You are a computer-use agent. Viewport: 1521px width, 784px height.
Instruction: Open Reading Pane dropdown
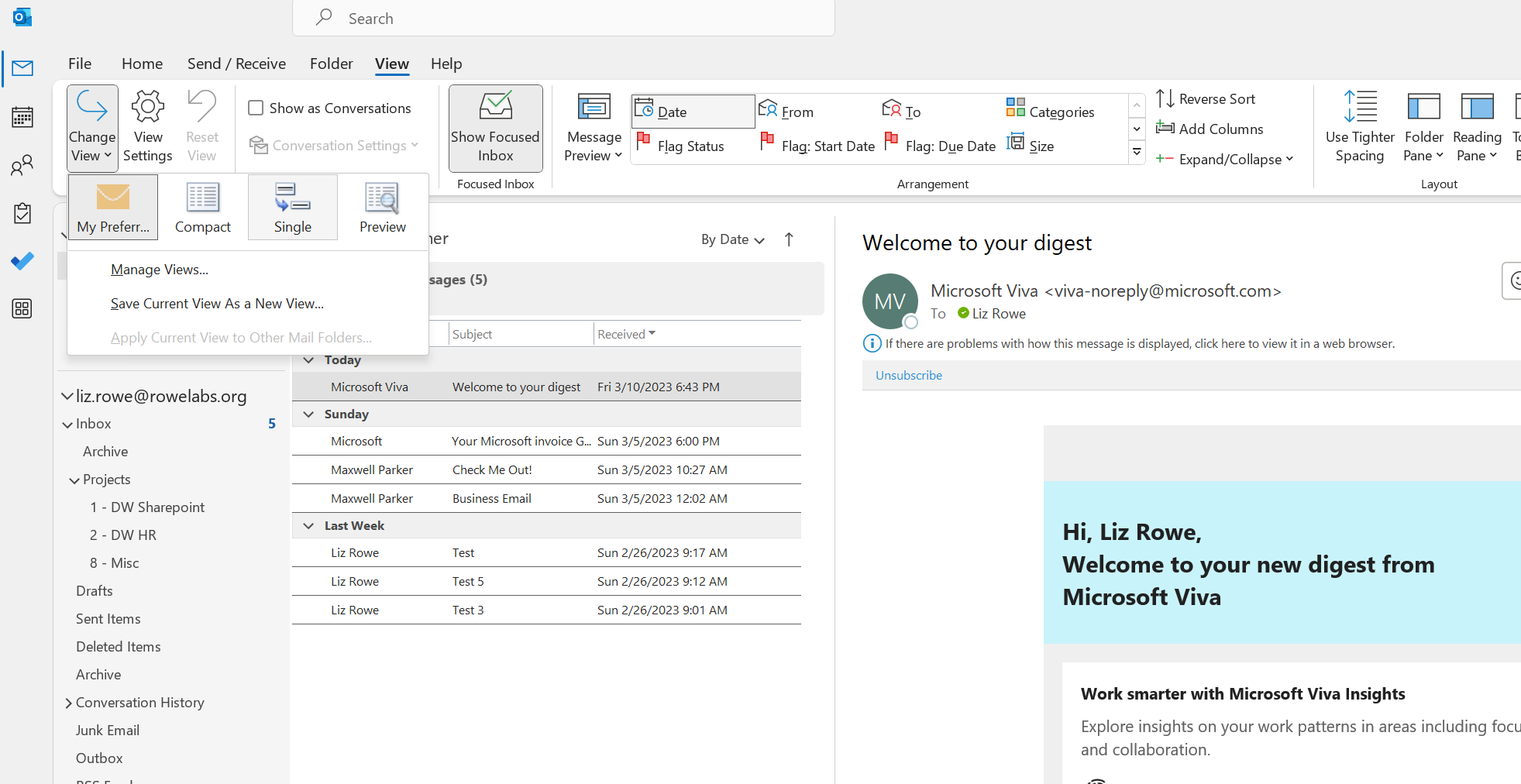[1477, 128]
